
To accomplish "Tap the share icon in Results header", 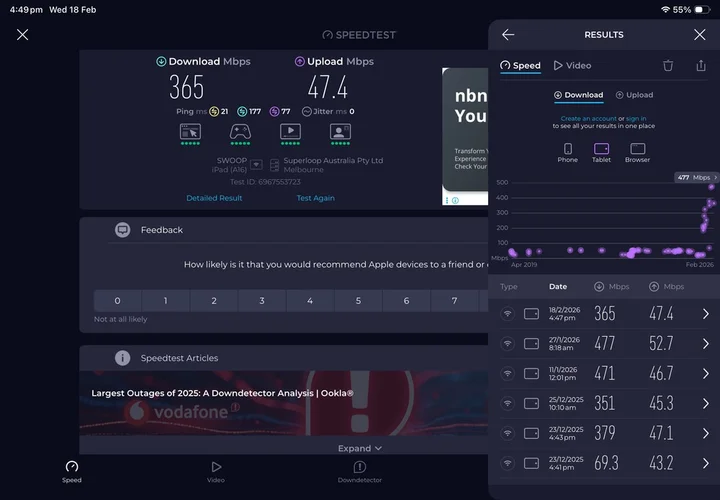I will point(700,66).
